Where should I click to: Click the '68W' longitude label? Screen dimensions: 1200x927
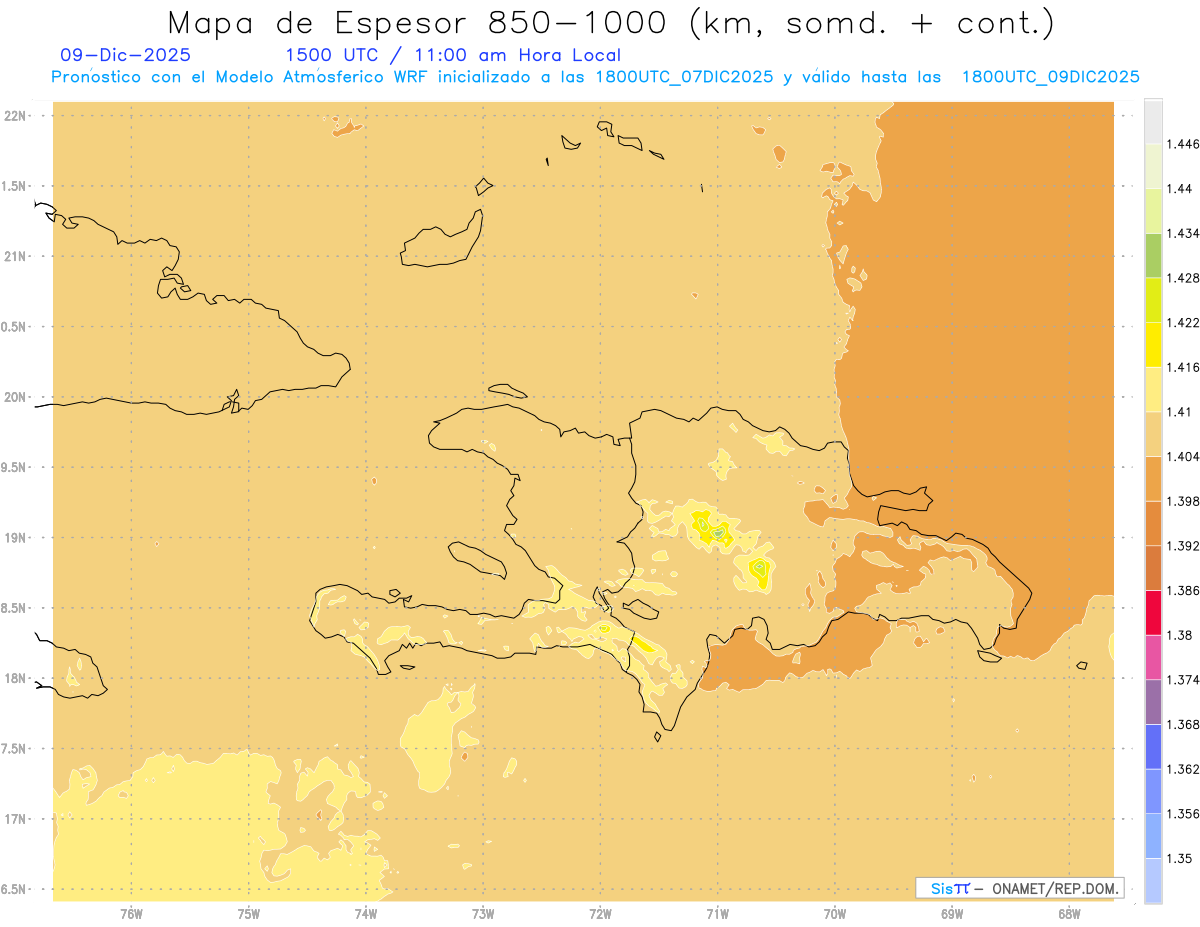tap(1069, 914)
